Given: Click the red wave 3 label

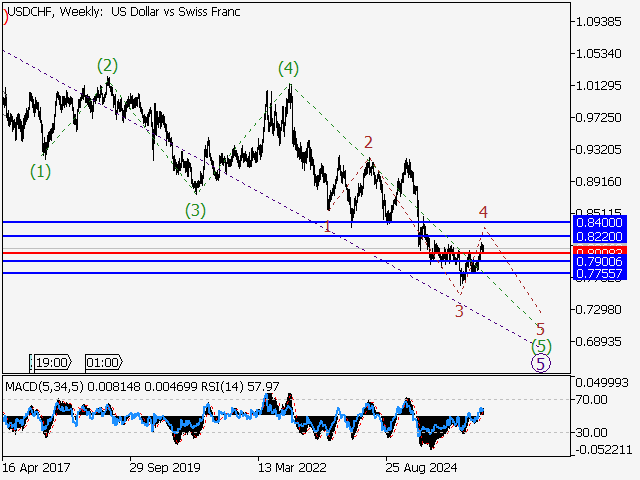Looking at the screenshot, I should 459,311.
